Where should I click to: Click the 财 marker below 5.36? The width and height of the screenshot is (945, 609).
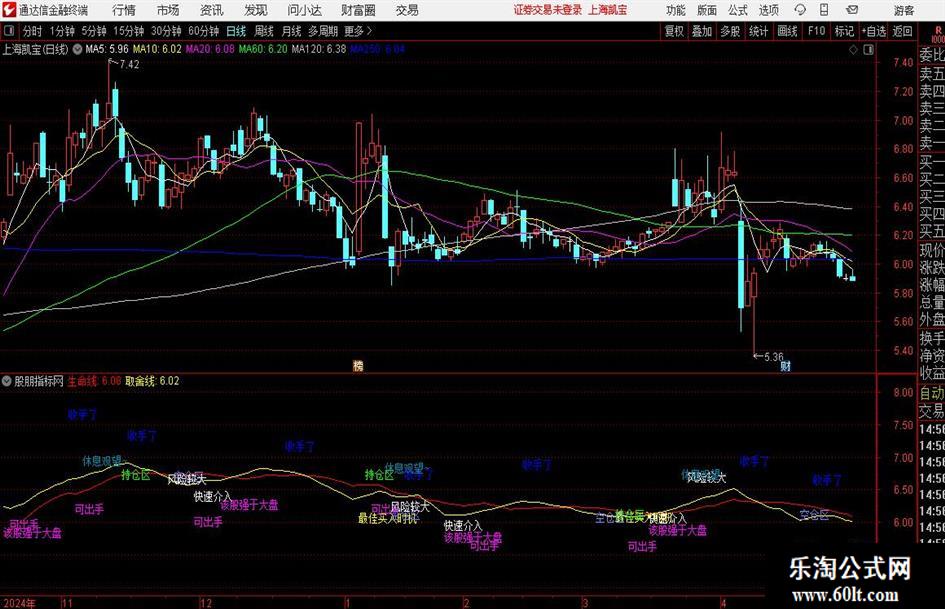785,366
